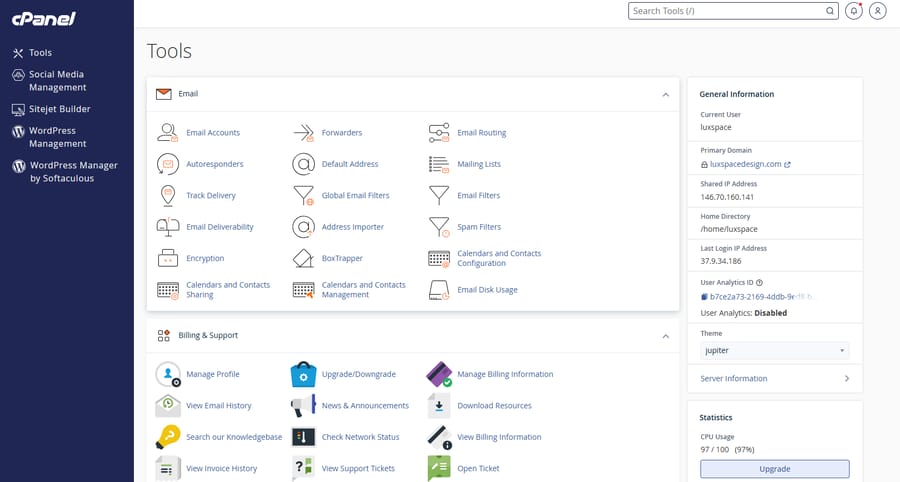Click the Mailing Lists icon
The width and height of the screenshot is (900, 482).
pos(439,164)
